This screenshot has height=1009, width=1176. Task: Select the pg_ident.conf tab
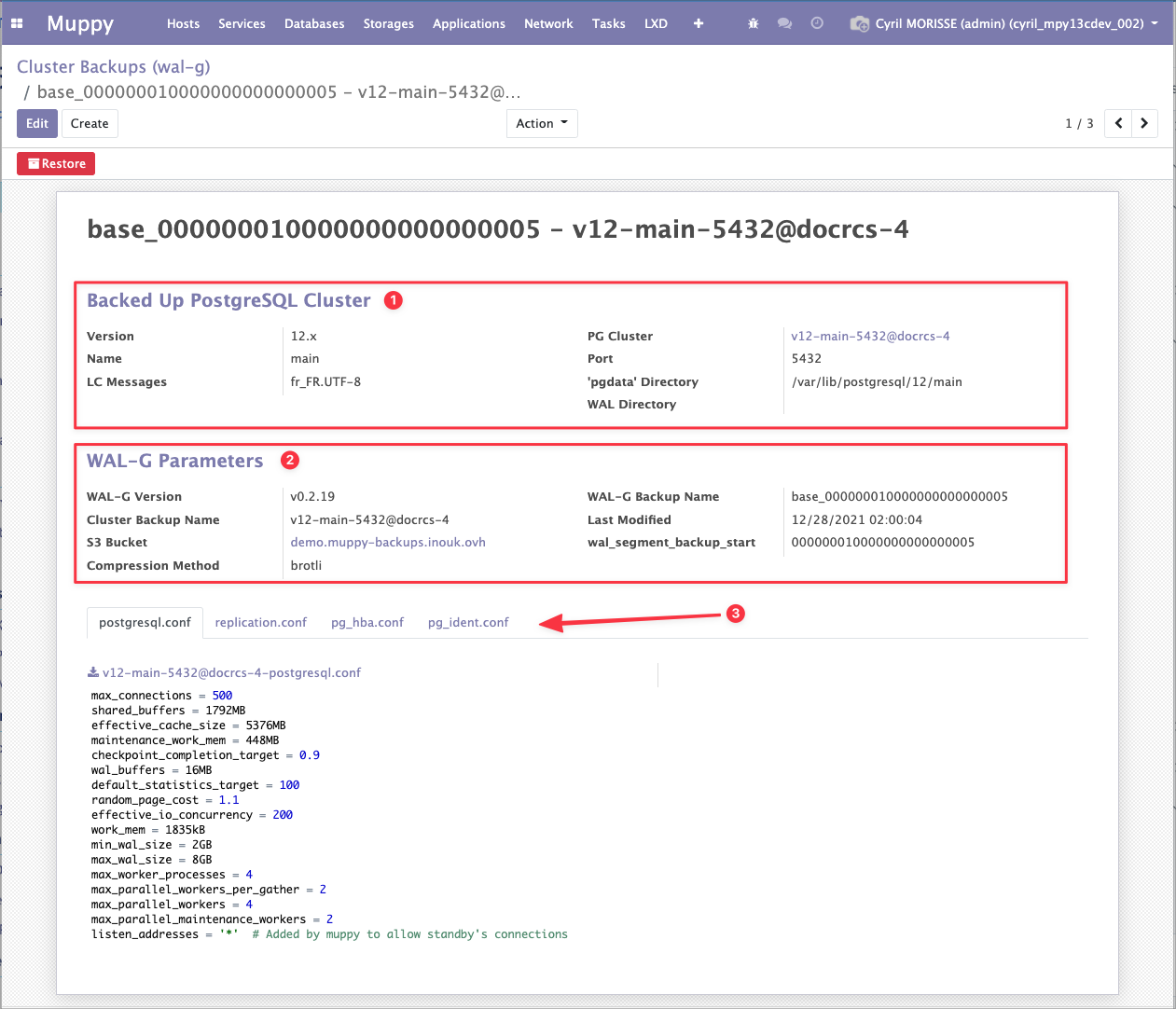tap(468, 622)
